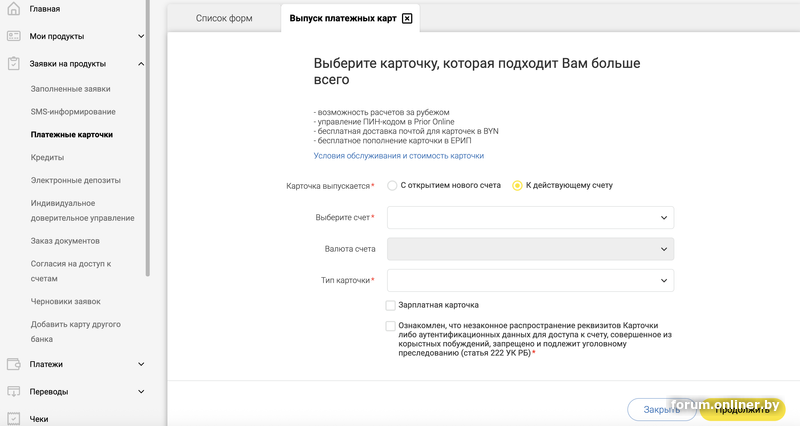The image size is (800, 426).
Task: Select С открытием нового счета option
Action: [392, 185]
